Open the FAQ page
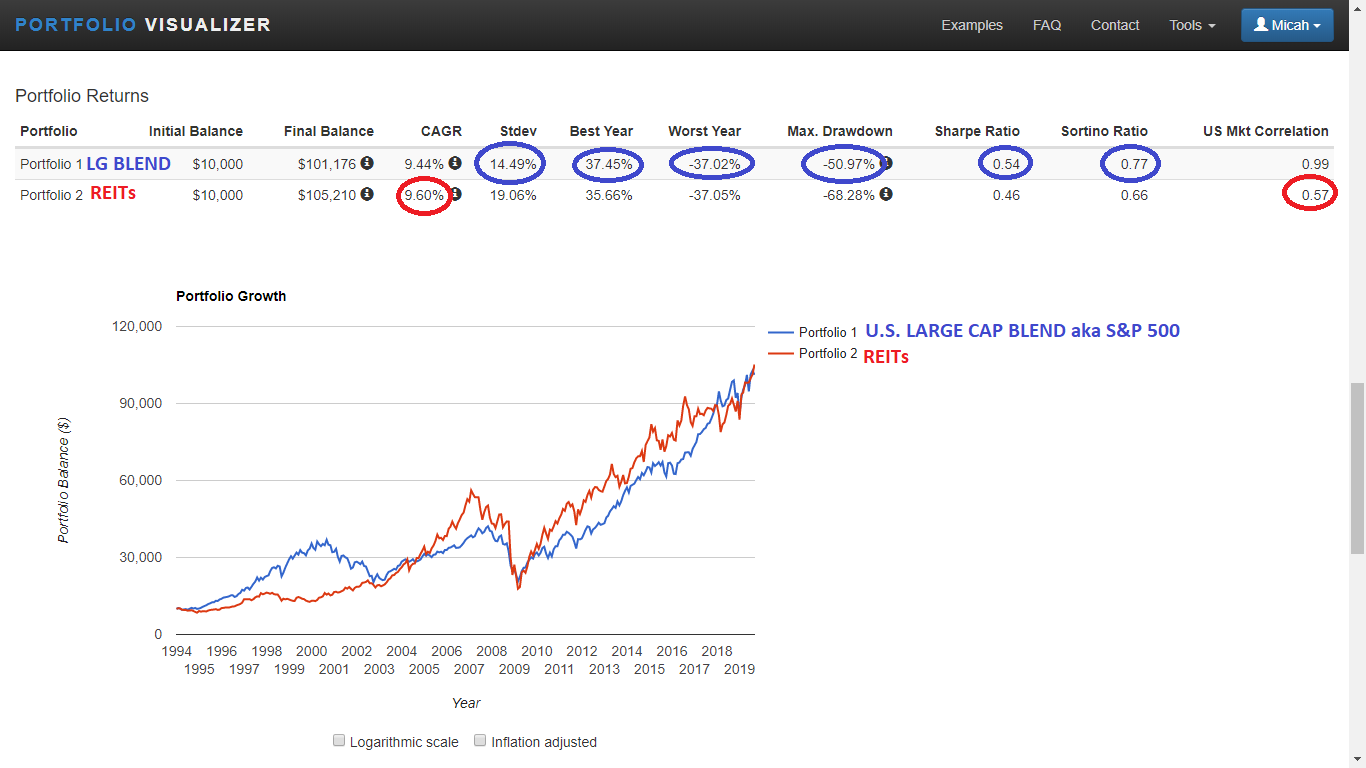1366x768 pixels. pyautogui.click(x=1047, y=25)
